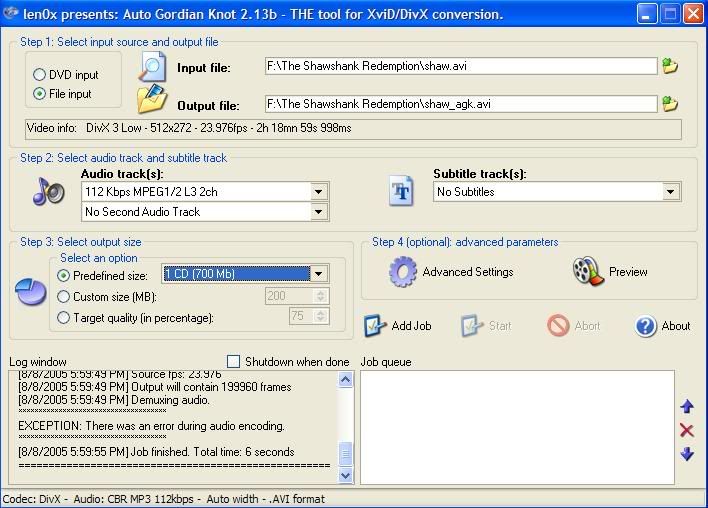Screen dimensions: 708x508
Task: Click About button text
Action: tap(676, 326)
